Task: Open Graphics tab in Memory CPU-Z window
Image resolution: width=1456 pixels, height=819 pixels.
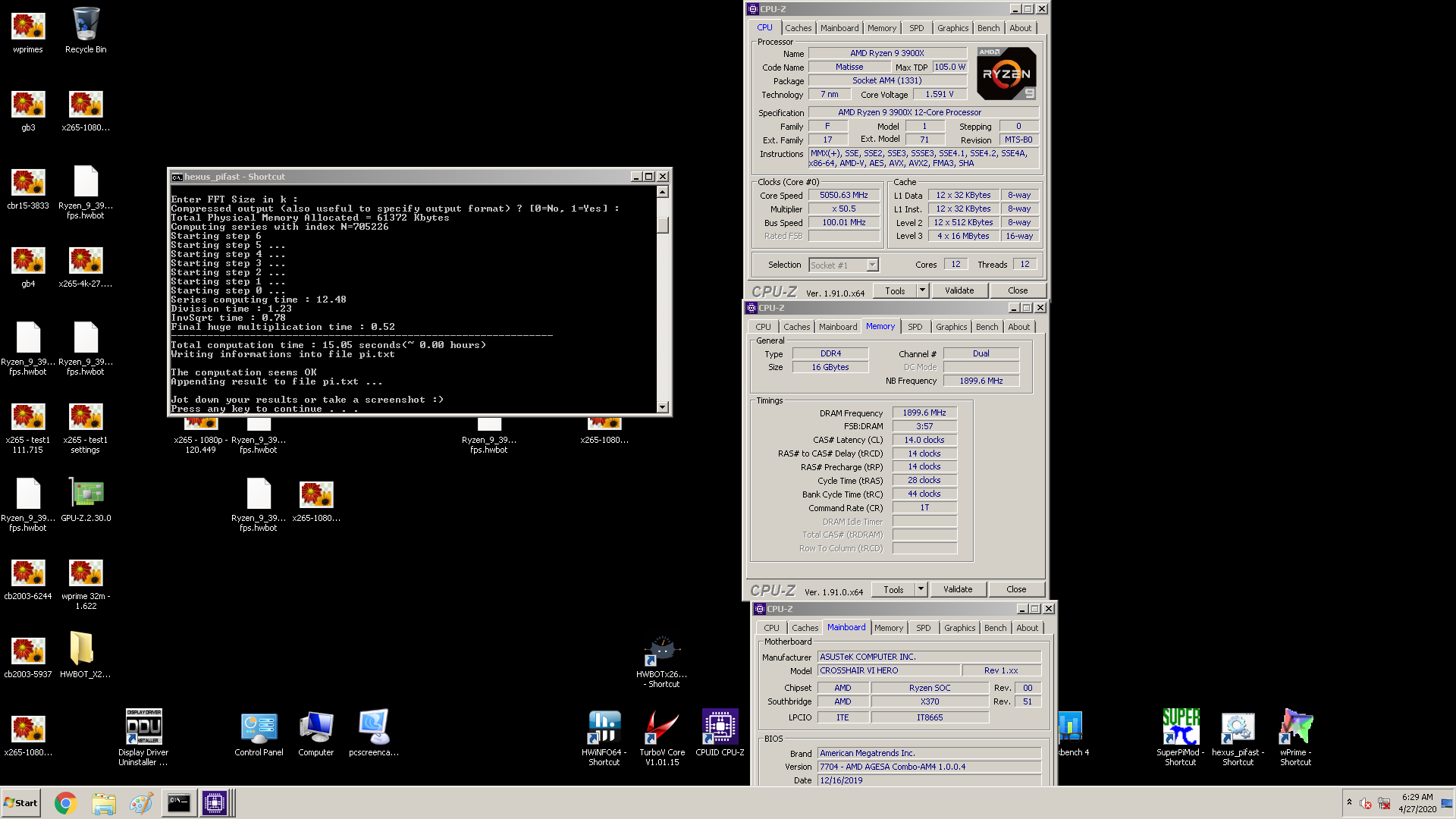Action: click(x=951, y=327)
